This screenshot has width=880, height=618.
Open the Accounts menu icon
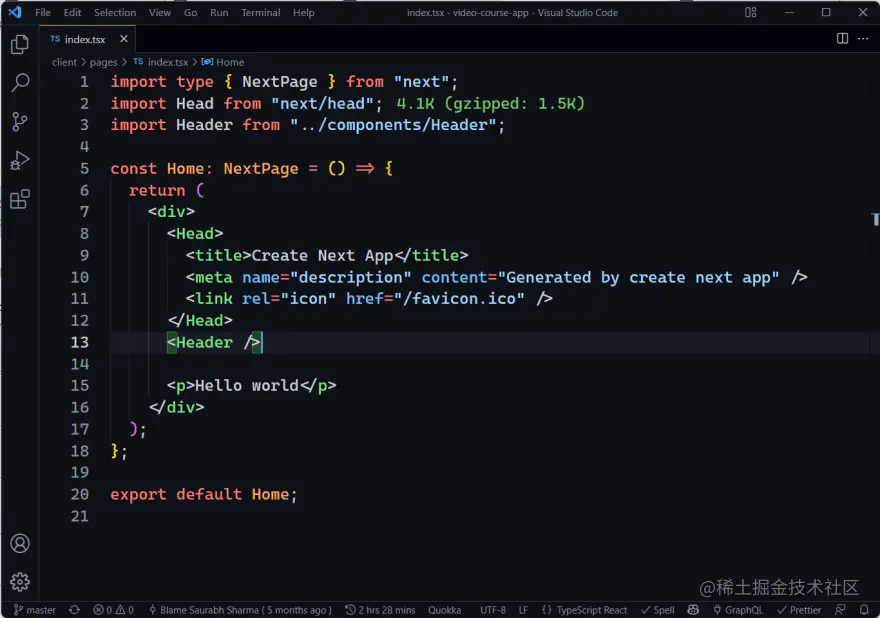coord(20,543)
